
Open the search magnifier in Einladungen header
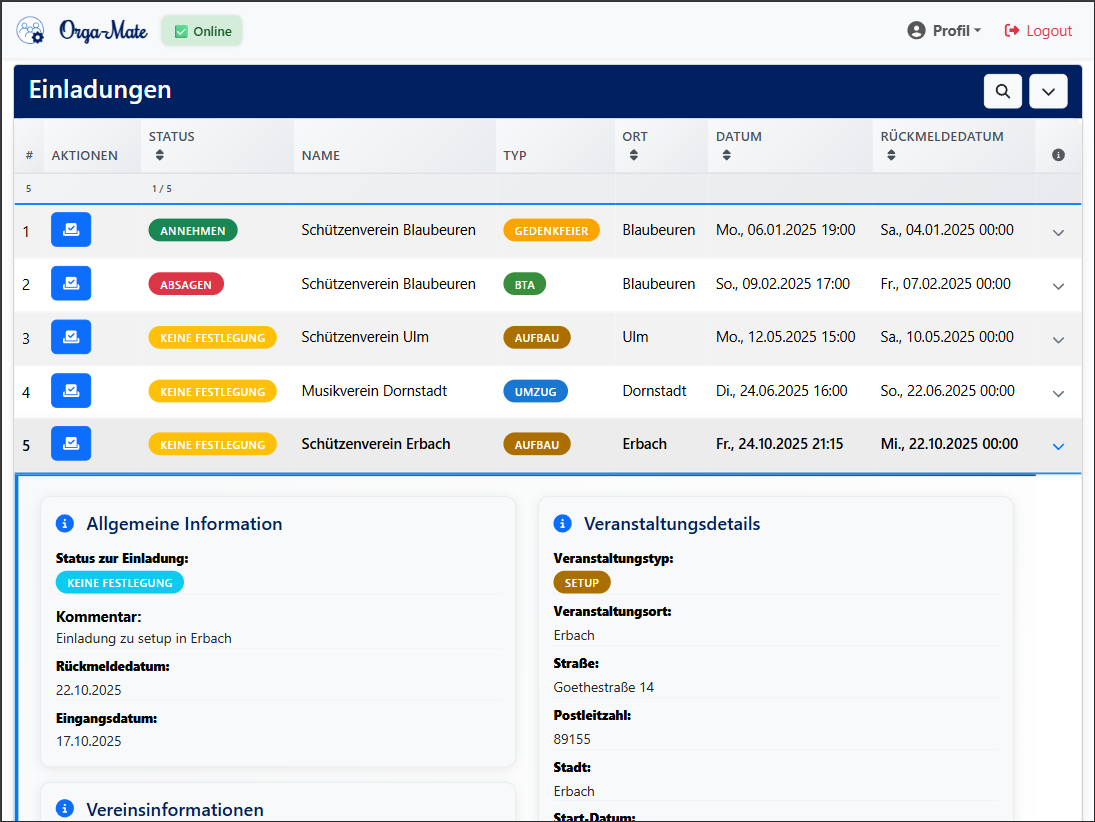(1002, 91)
